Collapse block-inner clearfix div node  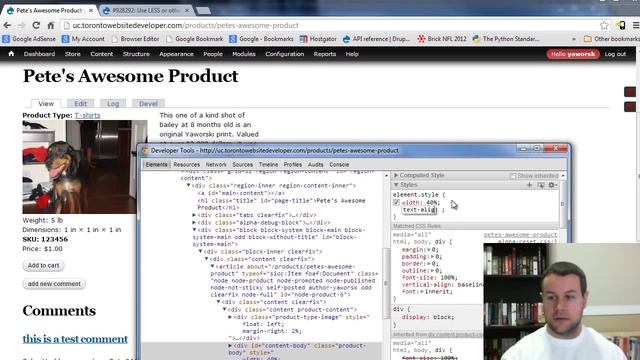tap(200, 251)
